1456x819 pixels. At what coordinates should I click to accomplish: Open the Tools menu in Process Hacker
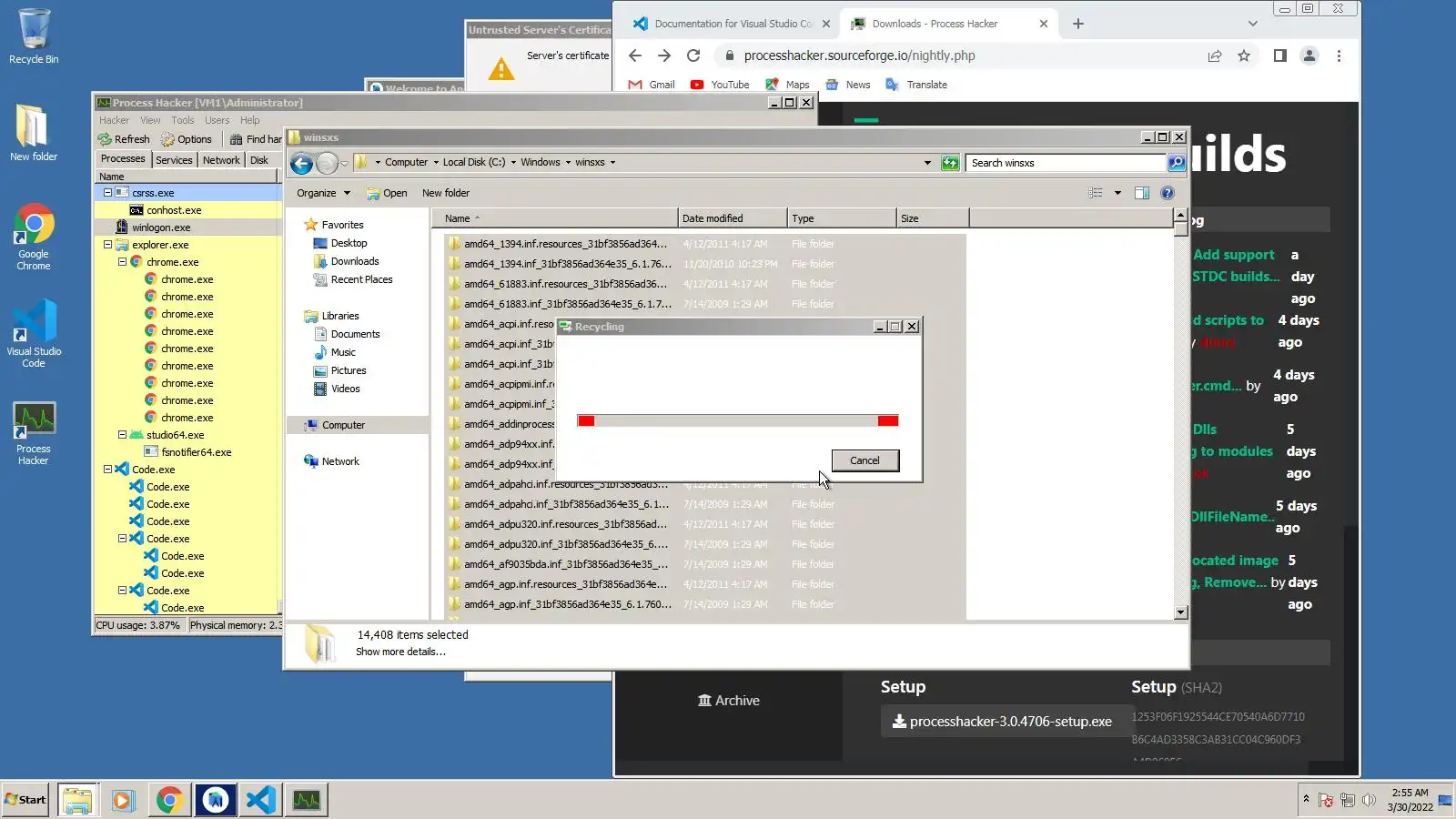(183, 120)
